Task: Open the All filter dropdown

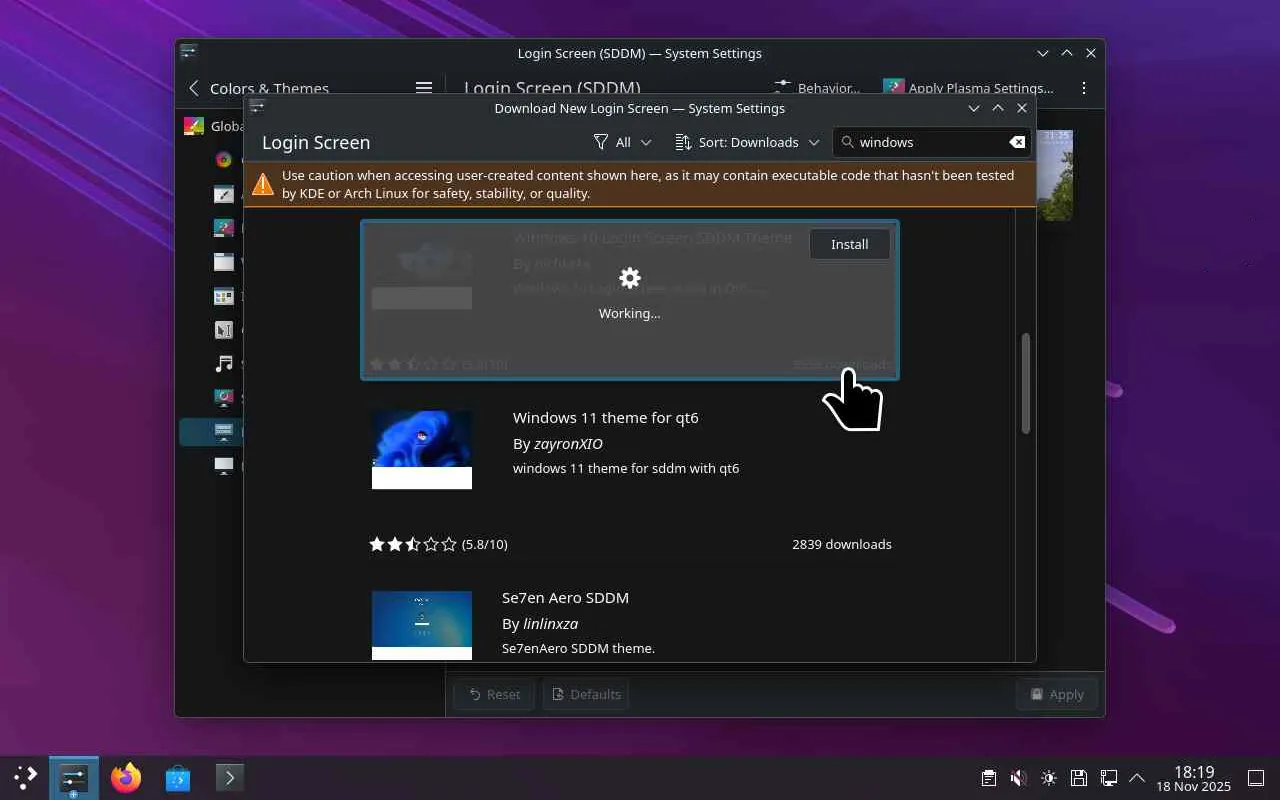Action: (622, 142)
